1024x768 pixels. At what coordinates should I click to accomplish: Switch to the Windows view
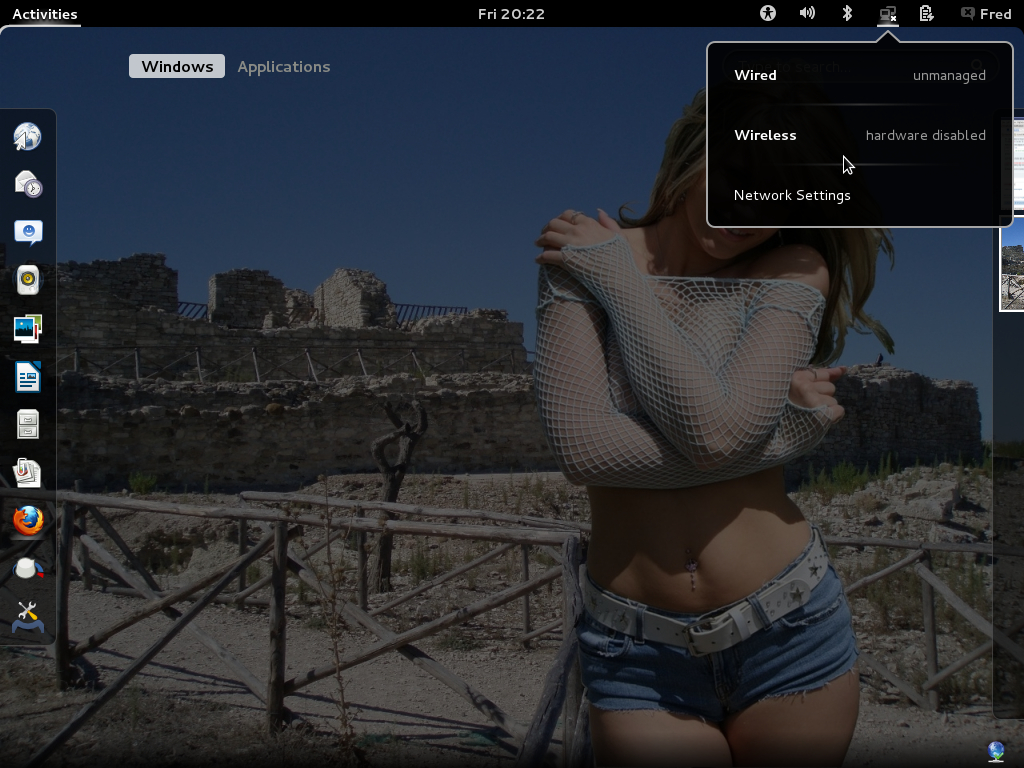coord(177,66)
